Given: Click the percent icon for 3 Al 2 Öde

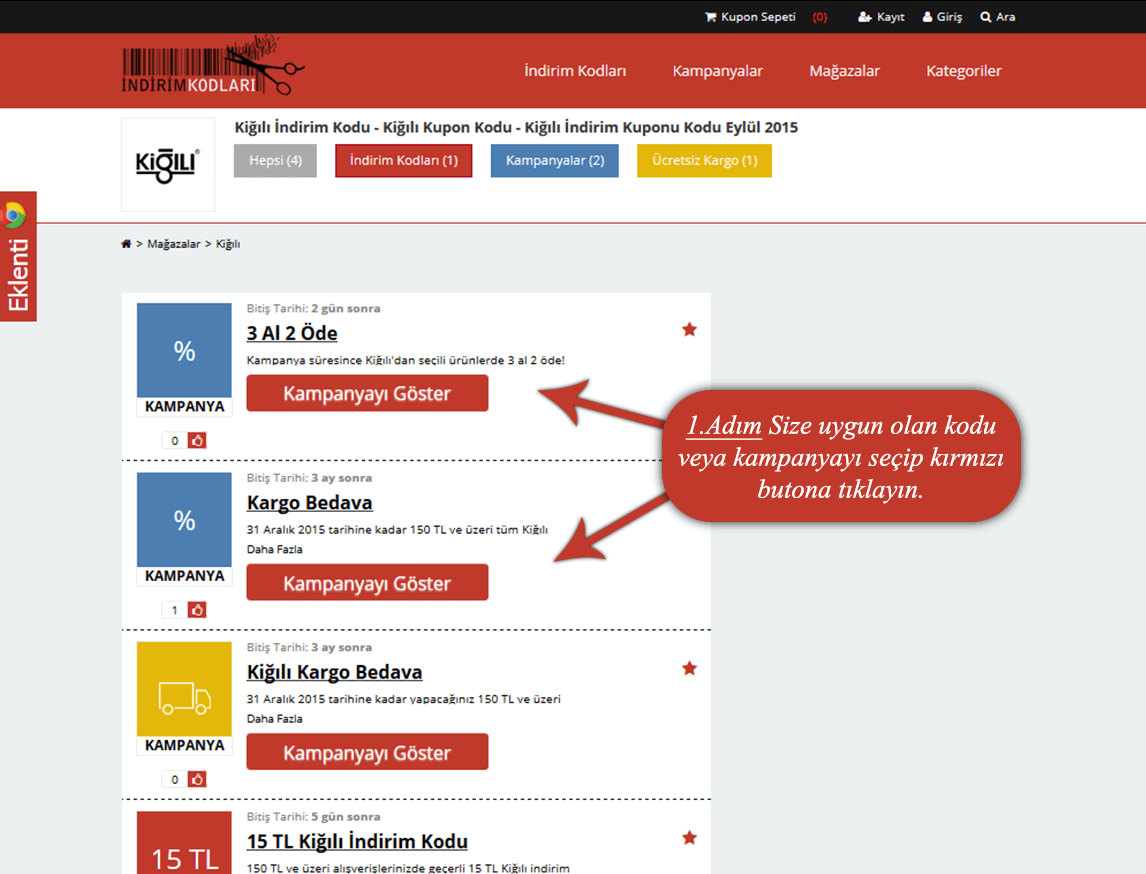Looking at the screenshot, I should tap(184, 351).
